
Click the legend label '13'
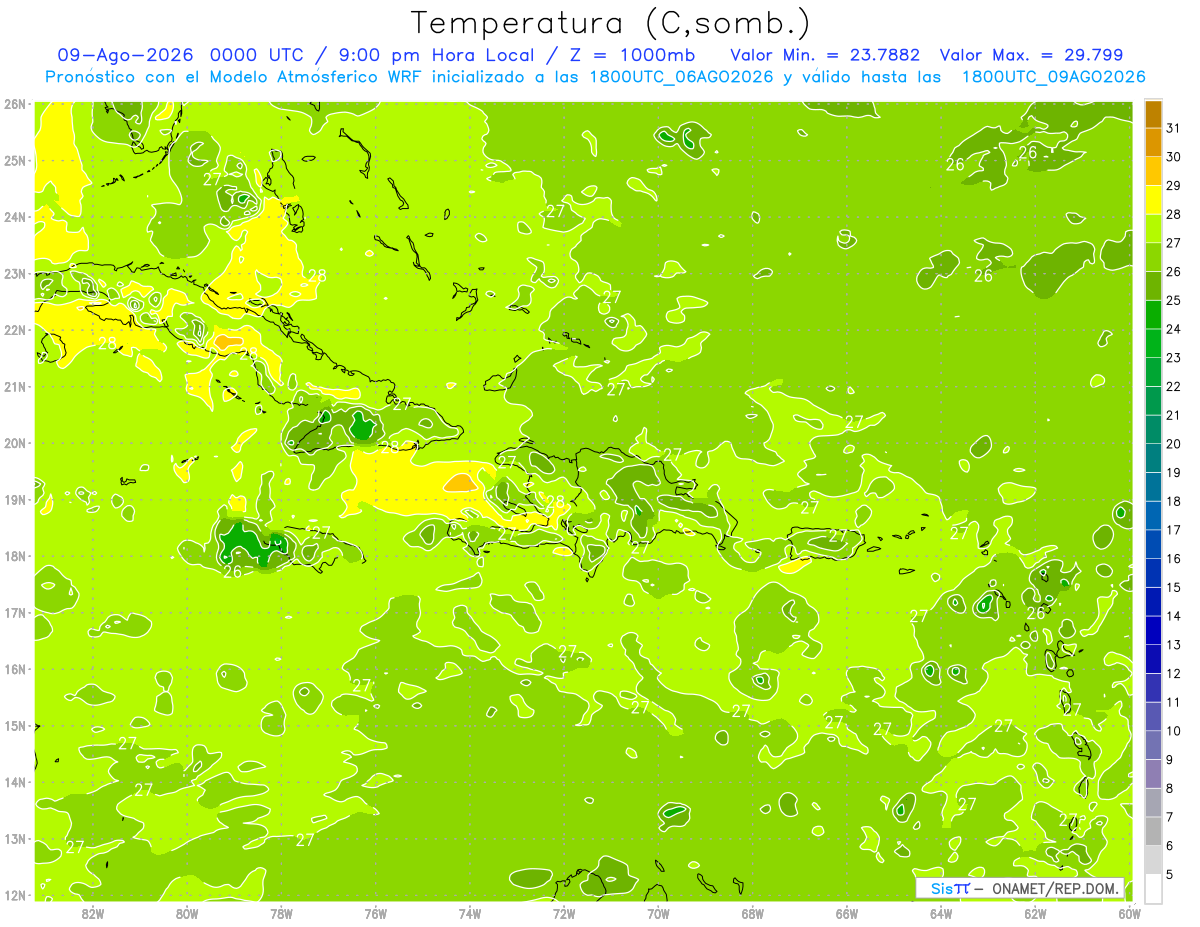click(1174, 645)
